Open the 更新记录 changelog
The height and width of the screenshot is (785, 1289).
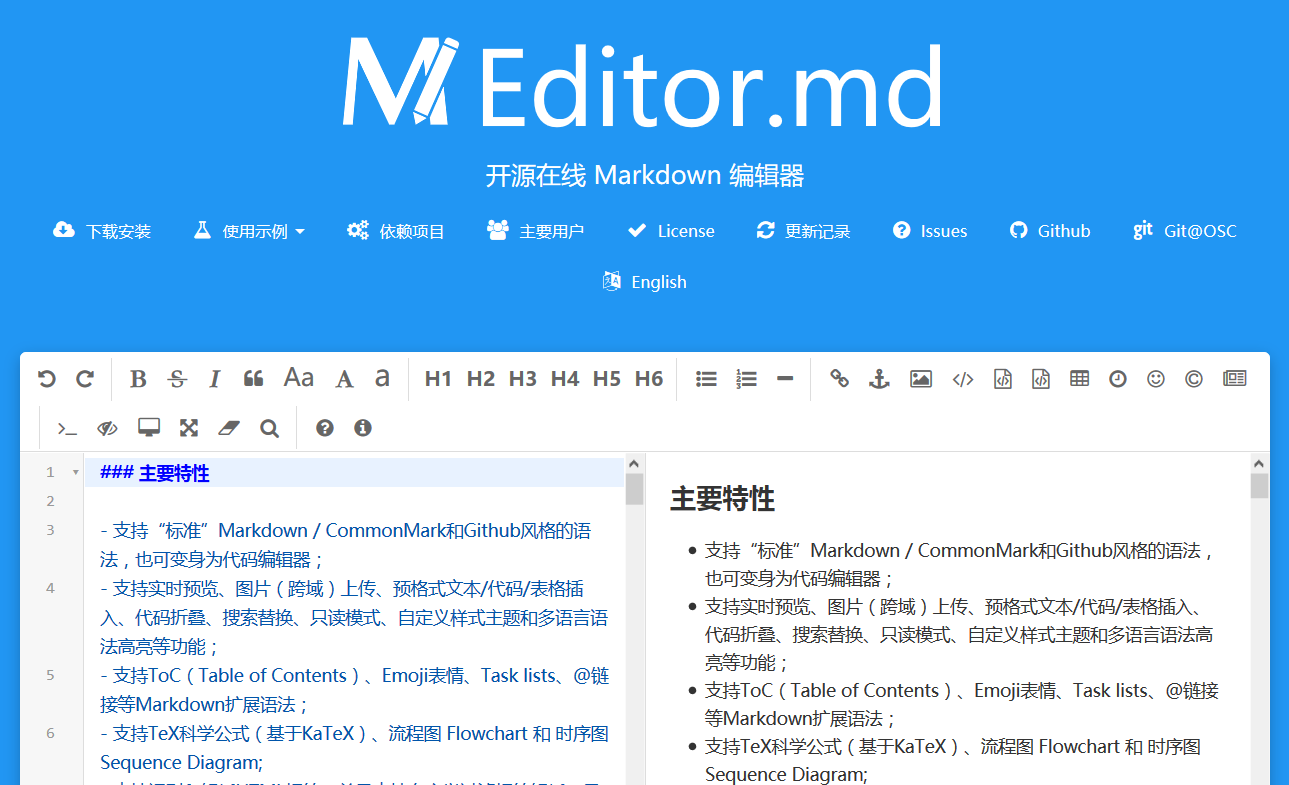coord(804,231)
